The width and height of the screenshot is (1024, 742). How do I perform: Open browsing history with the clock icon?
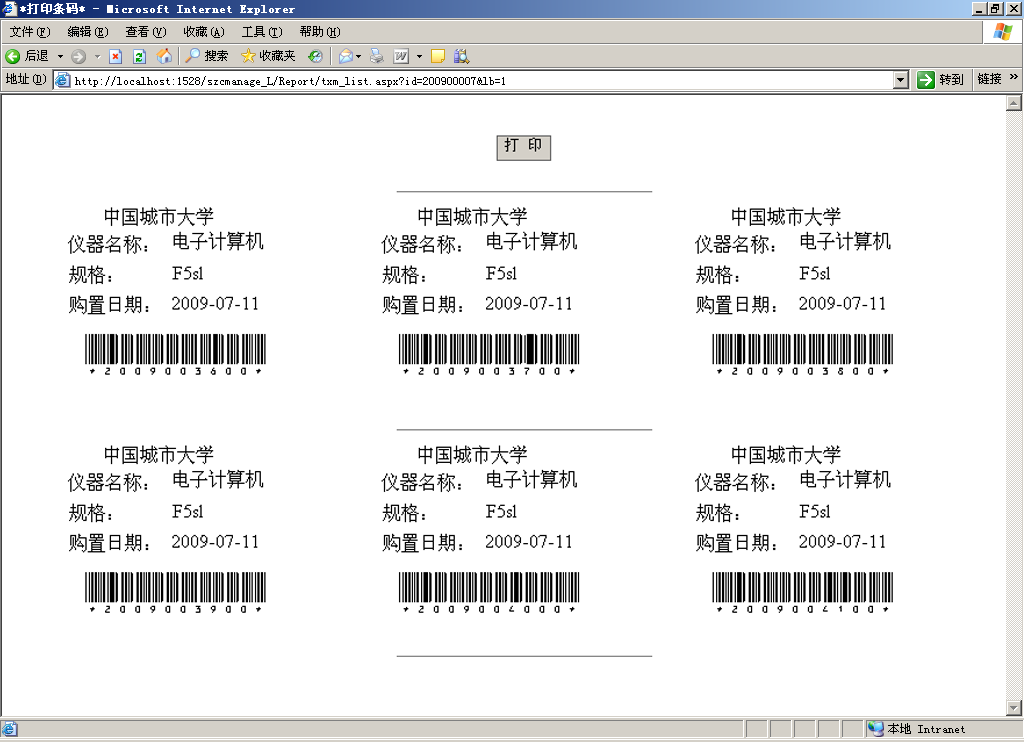[315, 56]
